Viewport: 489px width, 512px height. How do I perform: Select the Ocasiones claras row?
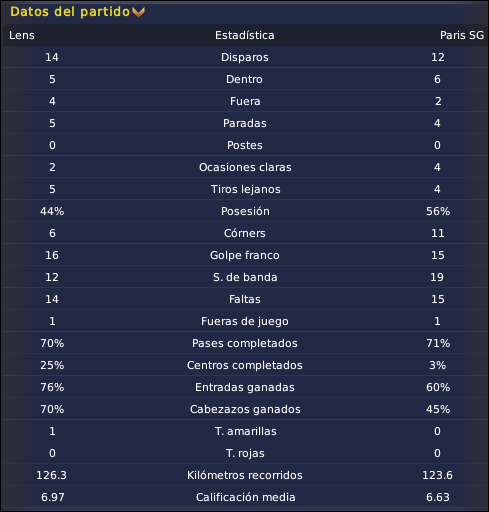click(x=245, y=167)
